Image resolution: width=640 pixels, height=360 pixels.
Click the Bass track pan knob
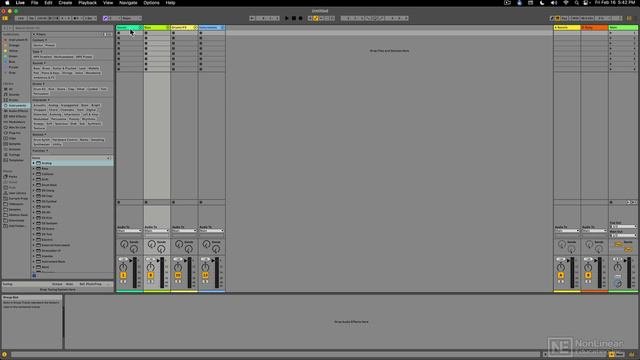(151, 268)
